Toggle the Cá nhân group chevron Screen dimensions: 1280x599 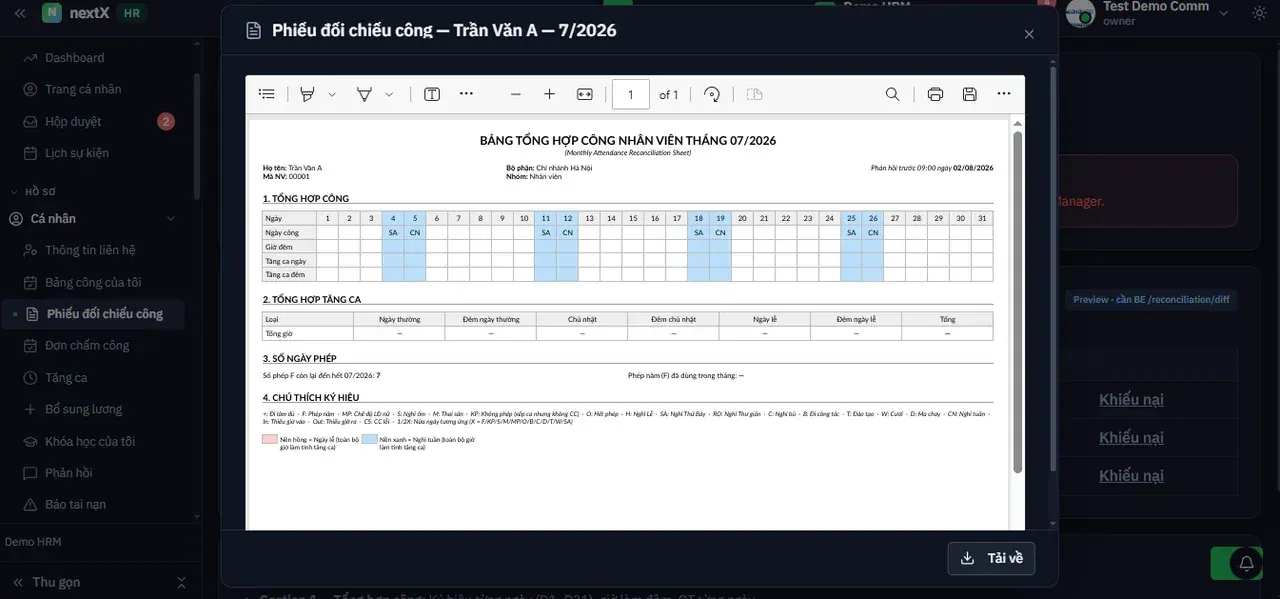pos(170,218)
